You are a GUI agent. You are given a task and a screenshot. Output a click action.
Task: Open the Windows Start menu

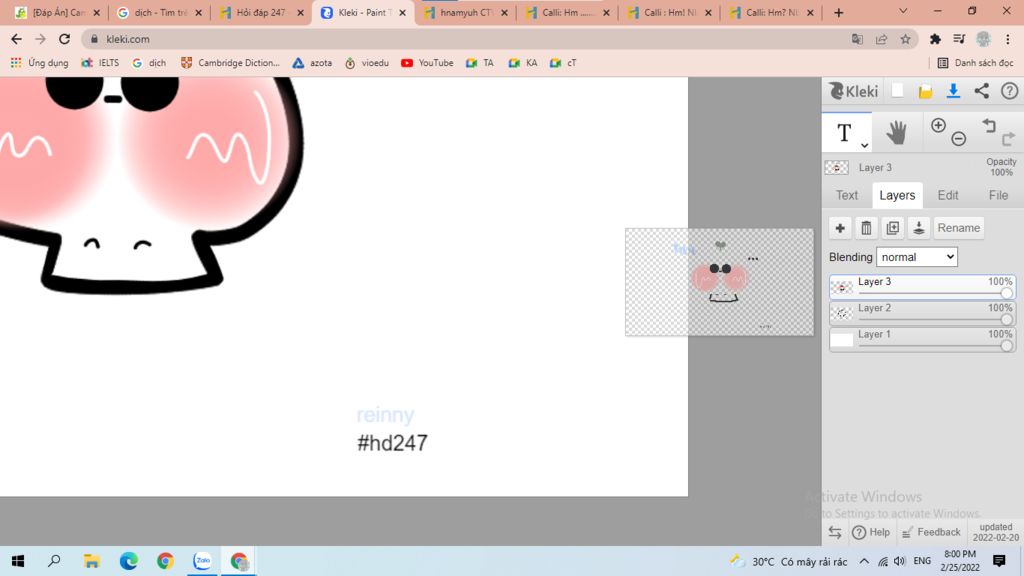[x=18, y=561]
